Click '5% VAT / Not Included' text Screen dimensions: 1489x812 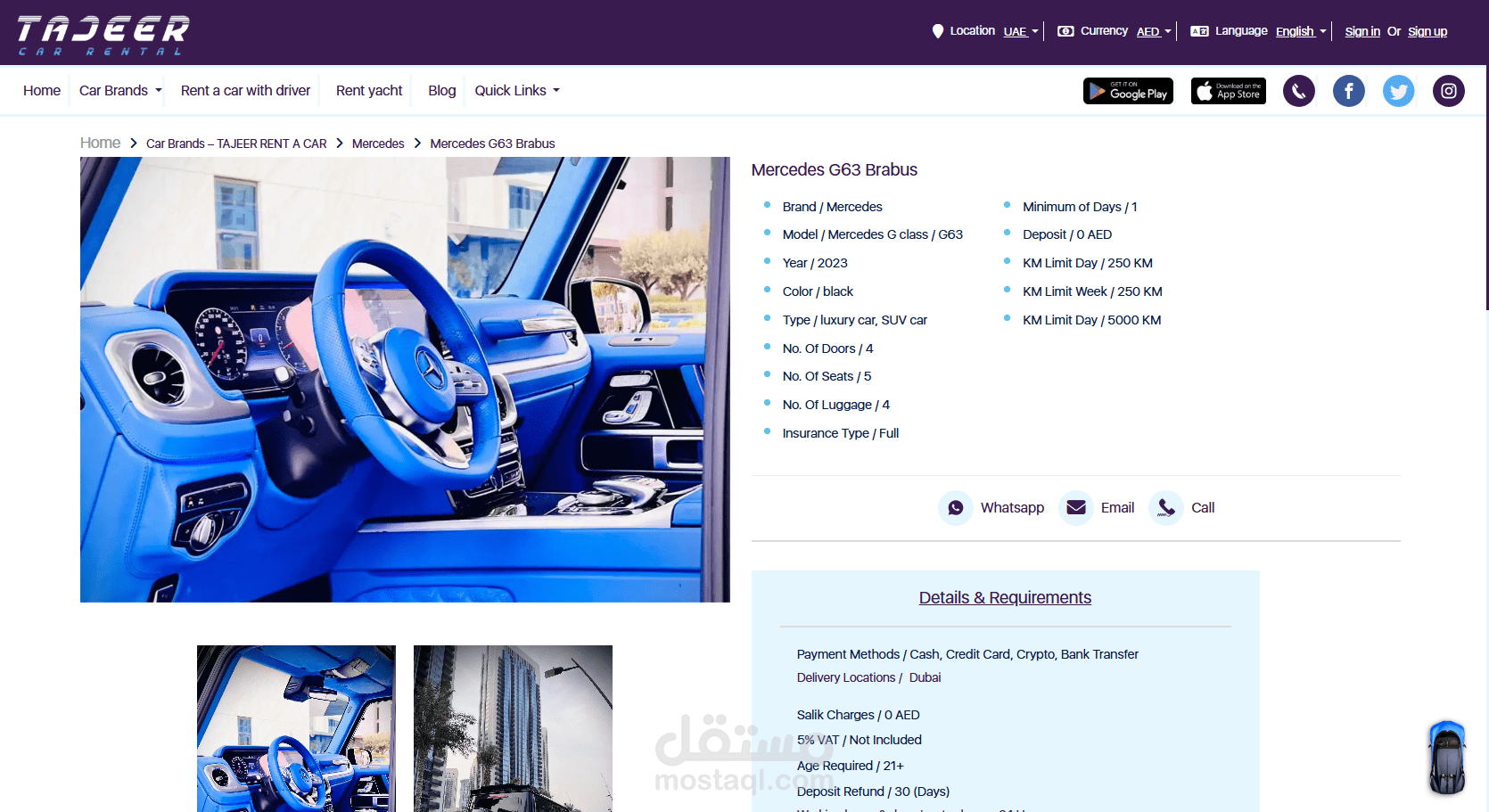tap(859, 740)
